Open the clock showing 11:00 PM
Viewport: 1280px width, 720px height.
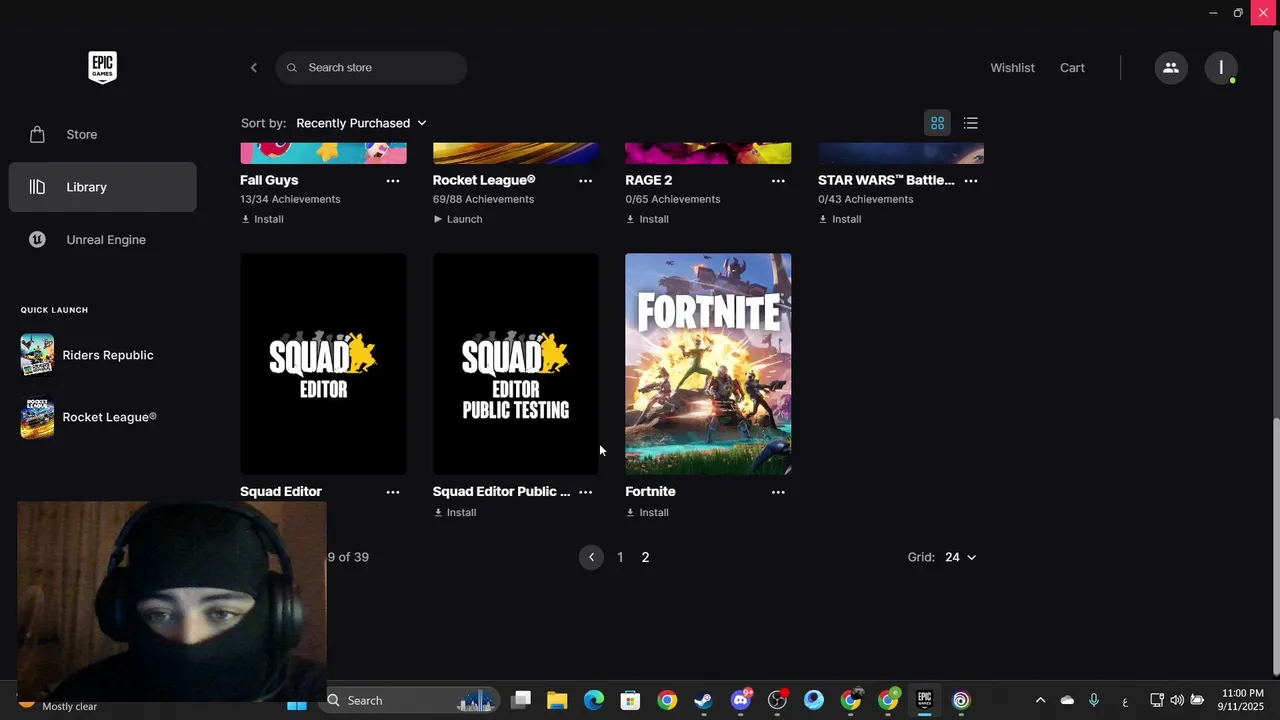(x=1242, y=700)
